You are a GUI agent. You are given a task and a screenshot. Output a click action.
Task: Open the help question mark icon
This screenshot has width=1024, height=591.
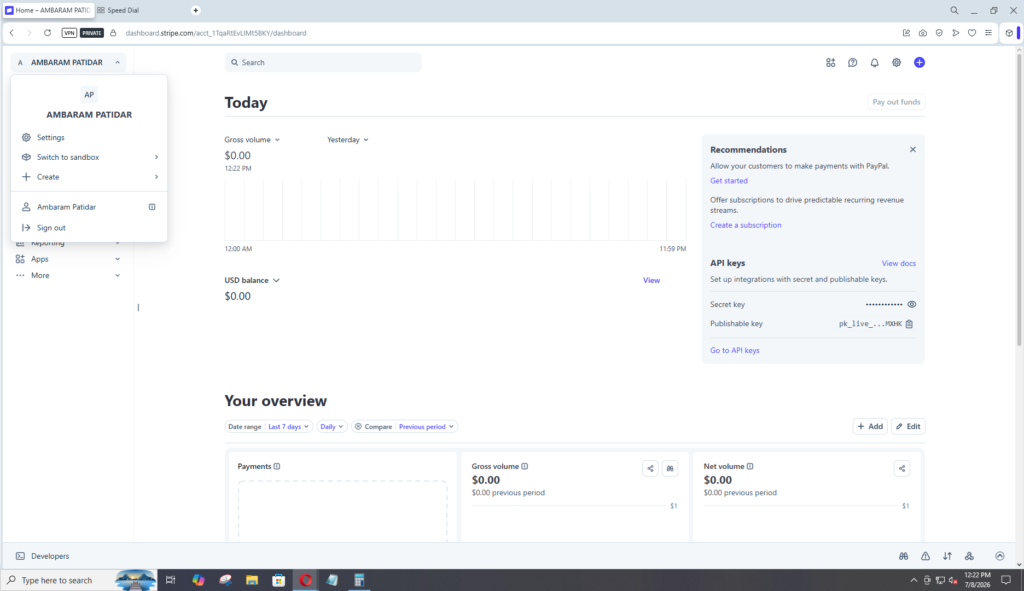pos(852,63)
